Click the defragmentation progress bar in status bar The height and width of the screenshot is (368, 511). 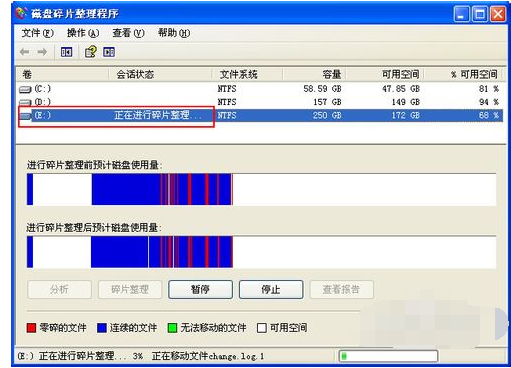(x=388, y=356)
